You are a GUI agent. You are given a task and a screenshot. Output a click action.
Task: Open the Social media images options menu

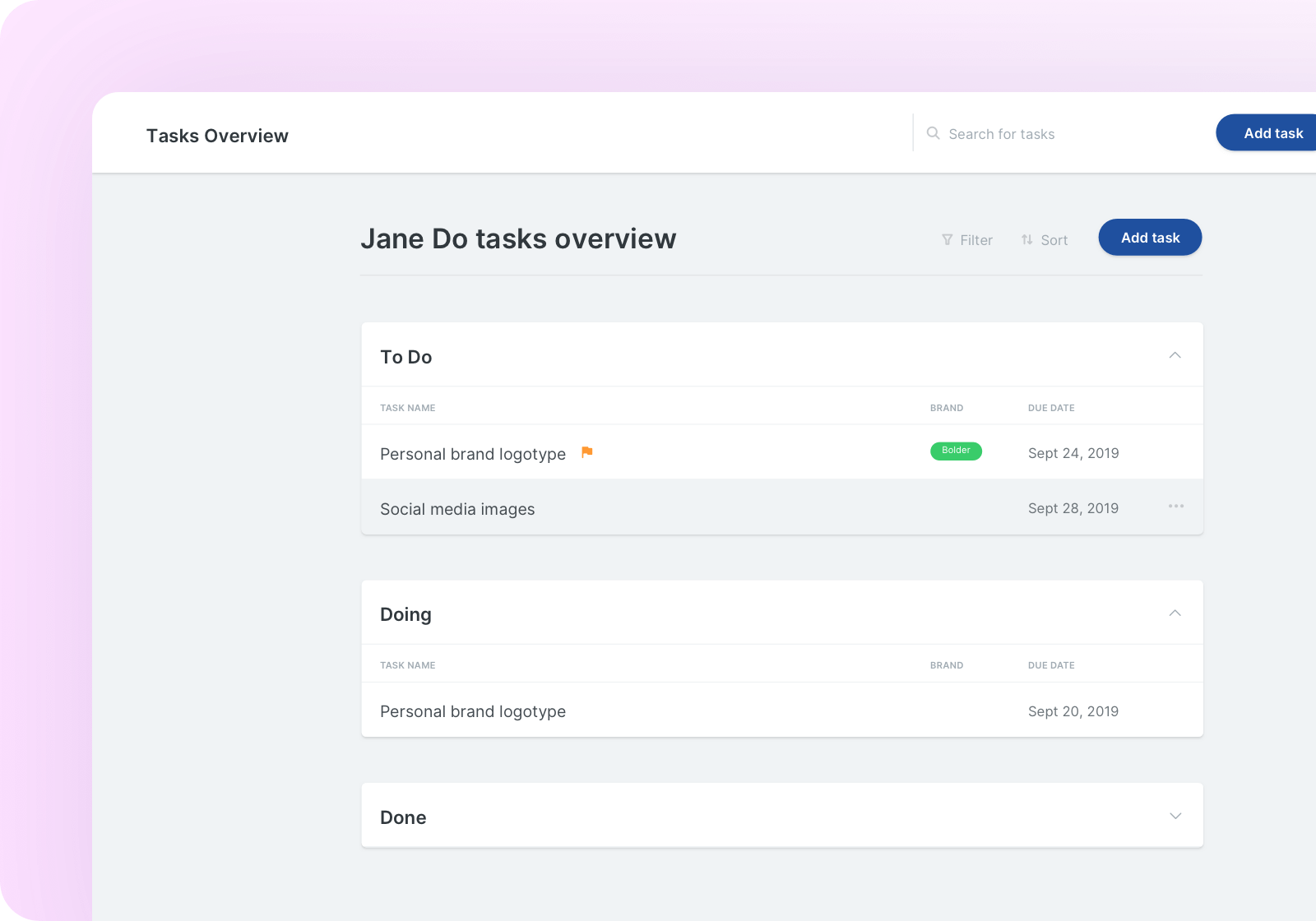click(x=1175, y=507)
